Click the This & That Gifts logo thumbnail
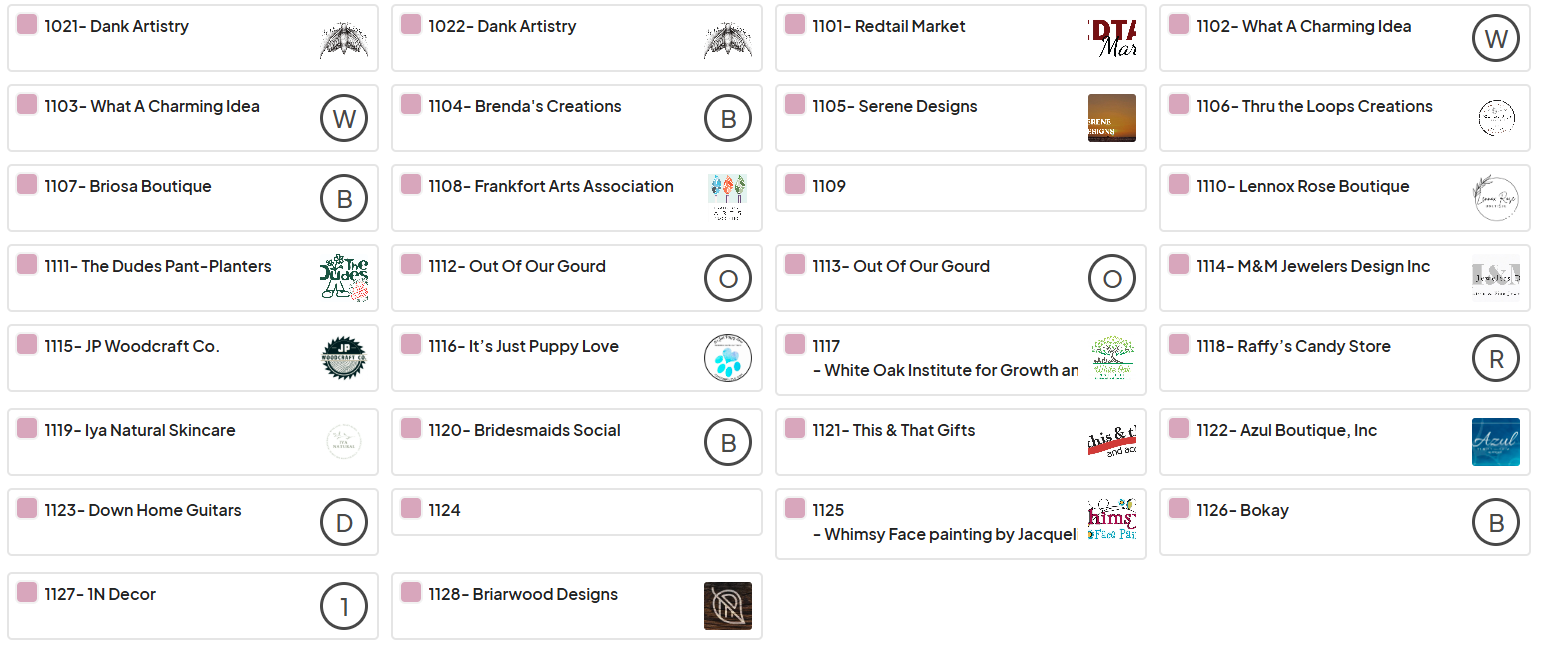Screen dimensions: 1543x651 click(1112, 442)
